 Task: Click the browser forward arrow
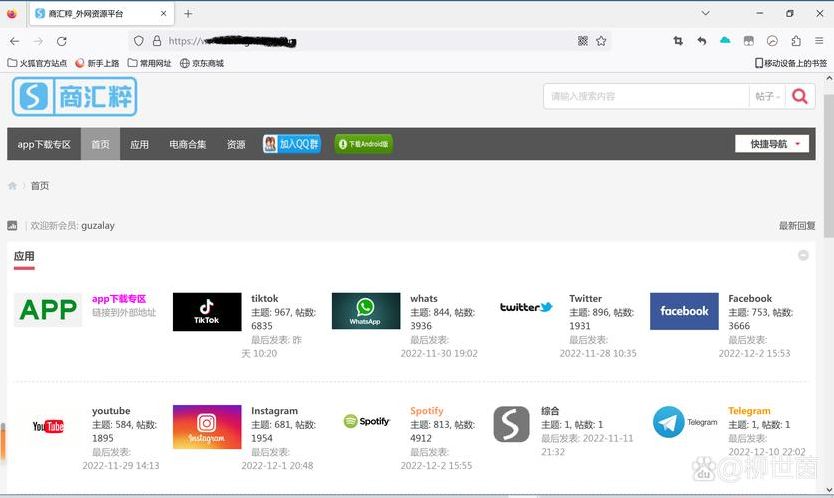click(x=38, y=41)
